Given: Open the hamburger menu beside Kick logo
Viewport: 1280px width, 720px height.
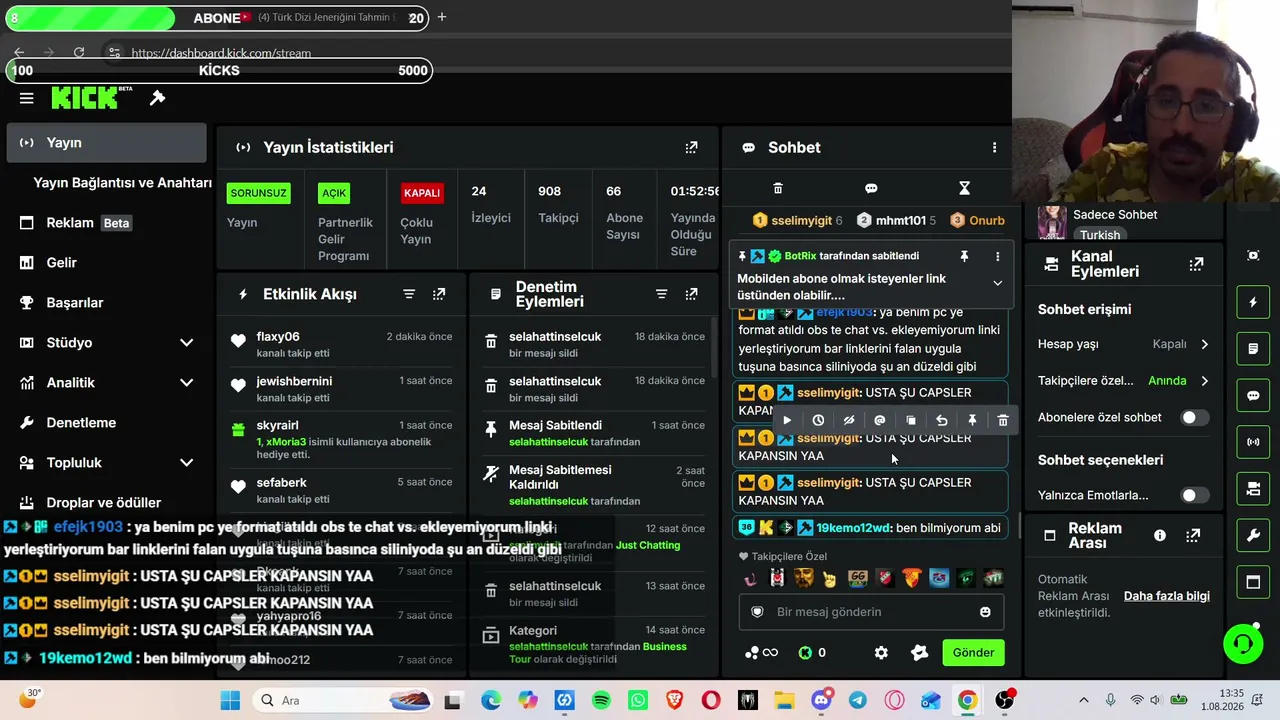Looking at the screenshot, I should pos(27,98).
